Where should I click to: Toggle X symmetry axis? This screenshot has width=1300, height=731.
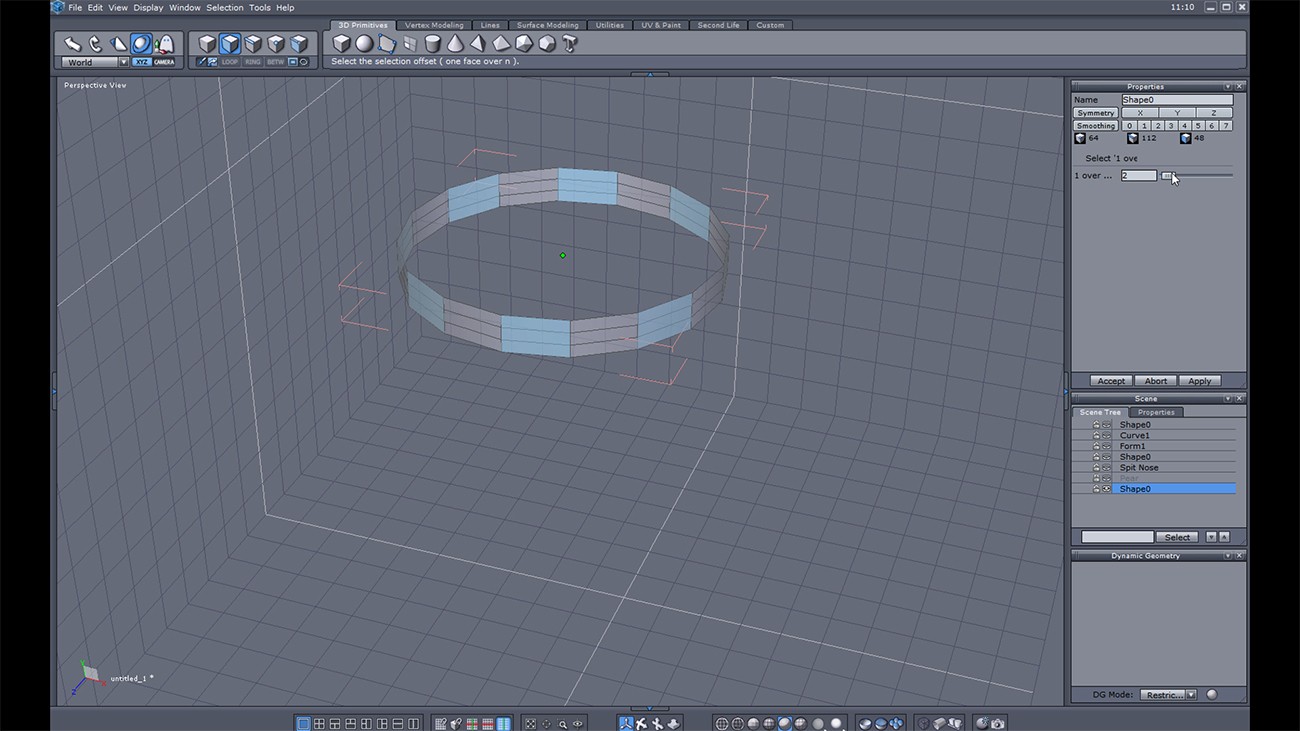tap(1140, 113)
